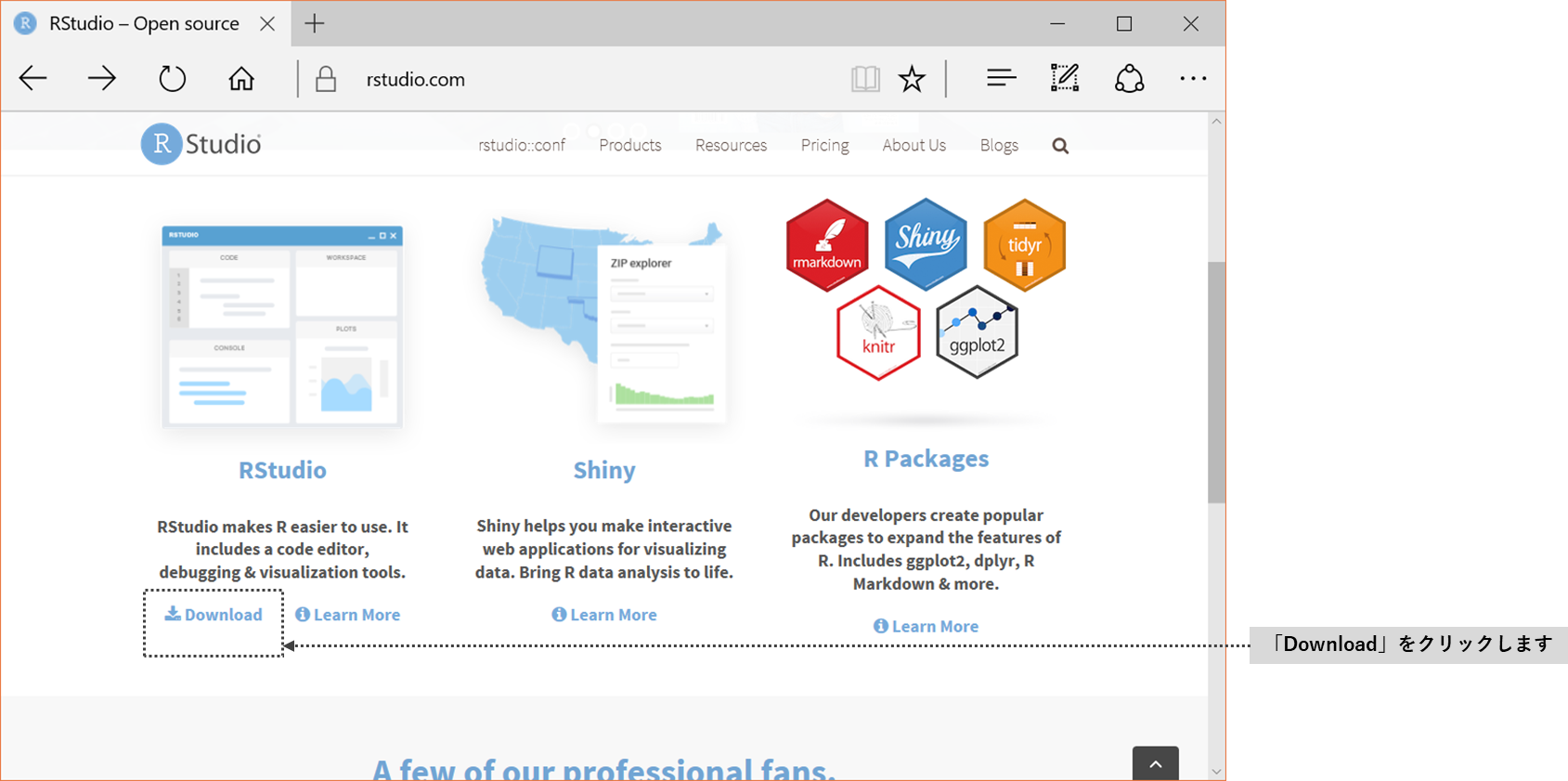Viewport: 1568px width, 781px height.
Task: Click Learn More under Shiny
Action: coord(604,615)
